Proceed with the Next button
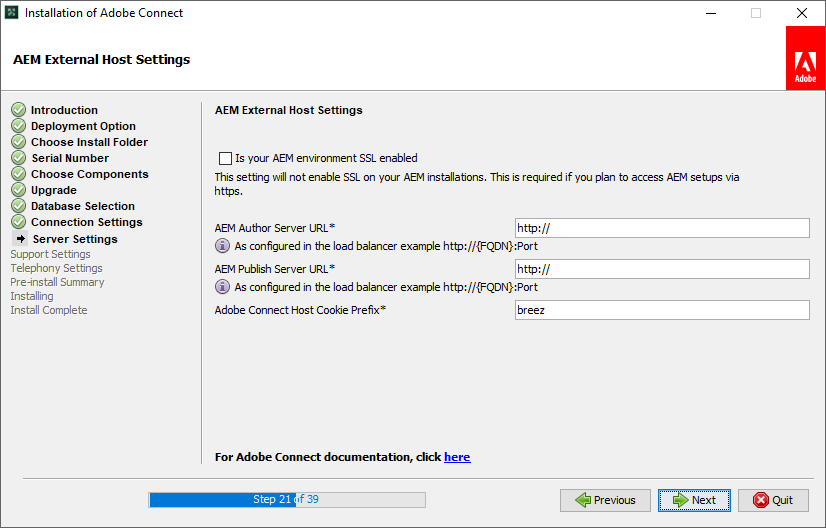The width and height of the screenshot is (826, 528). 694,500
